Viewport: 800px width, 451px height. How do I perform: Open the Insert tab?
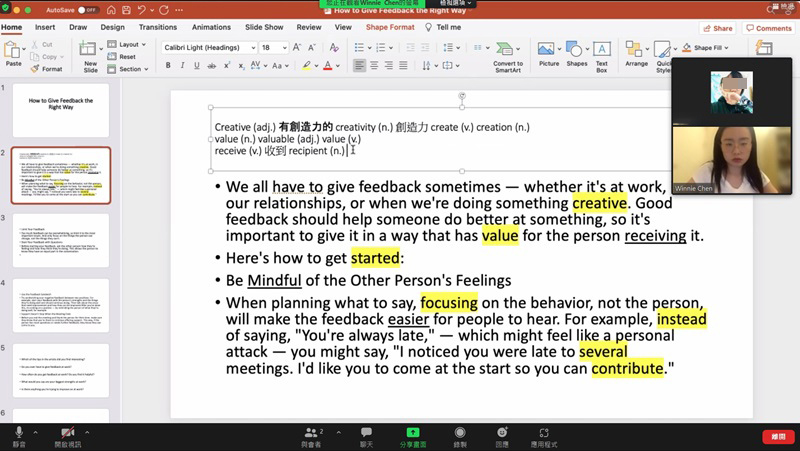(x=45, y=27)
